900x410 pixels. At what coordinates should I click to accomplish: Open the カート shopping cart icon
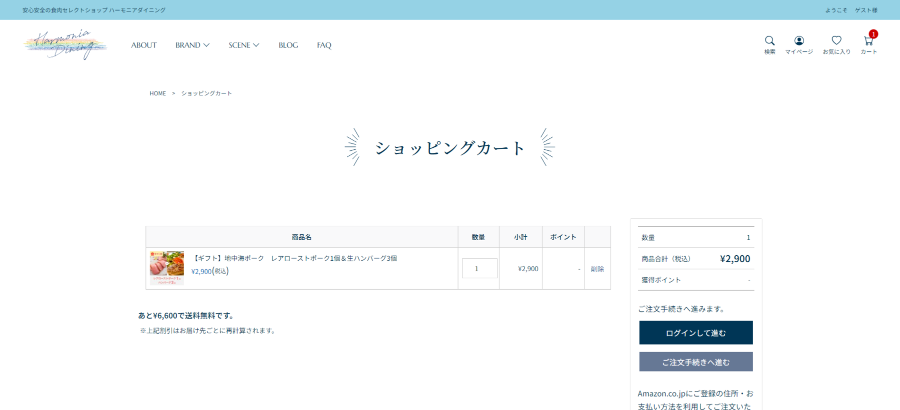pyautogui.click(x=868, y=42)
